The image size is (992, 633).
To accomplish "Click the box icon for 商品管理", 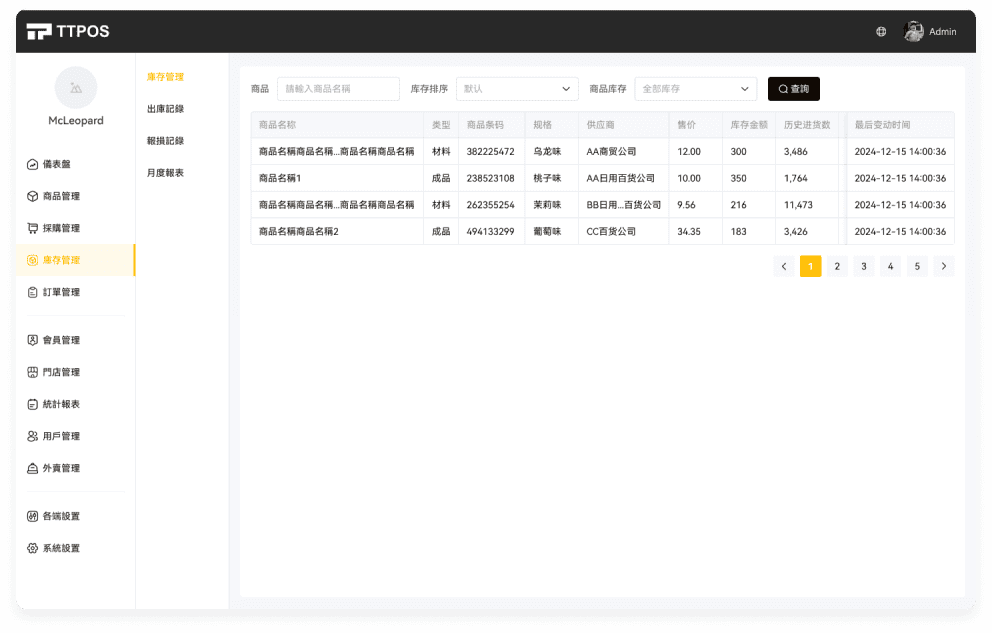I will point(33,196).
